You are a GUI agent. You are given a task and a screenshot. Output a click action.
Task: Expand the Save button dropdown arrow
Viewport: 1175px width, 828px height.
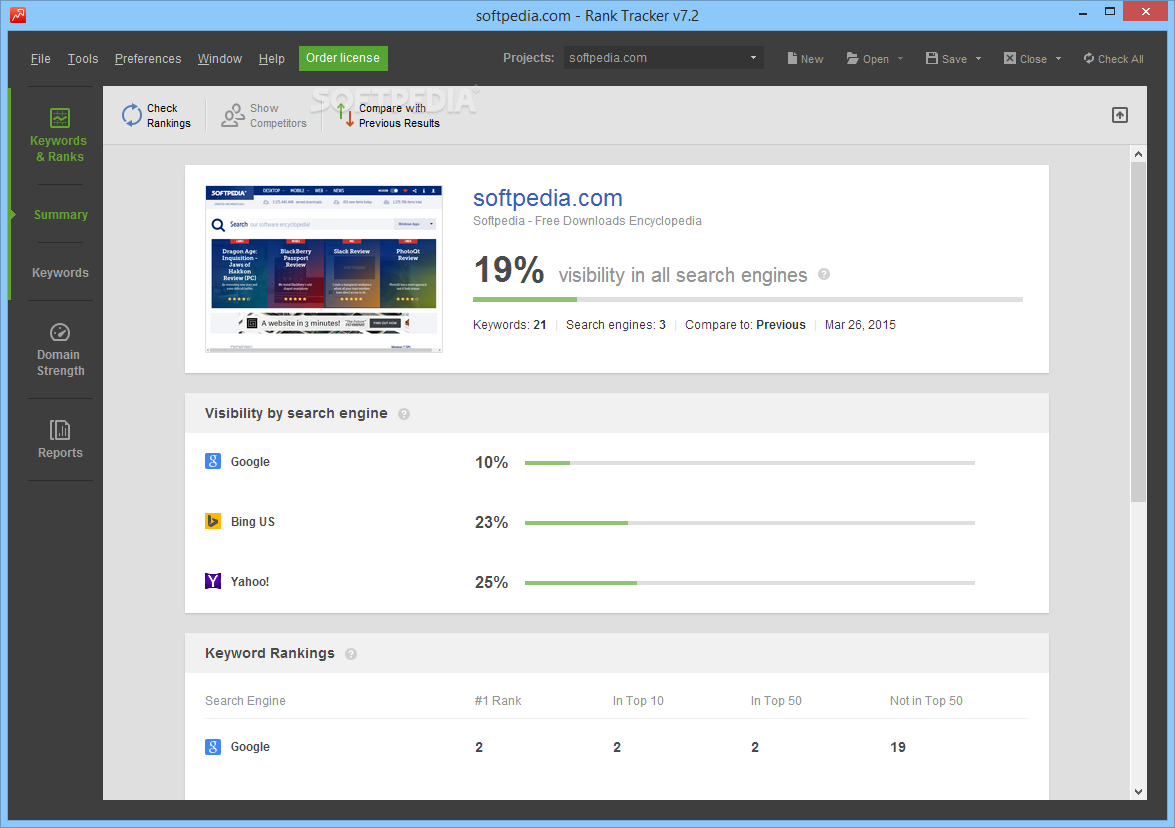[978, 58]
